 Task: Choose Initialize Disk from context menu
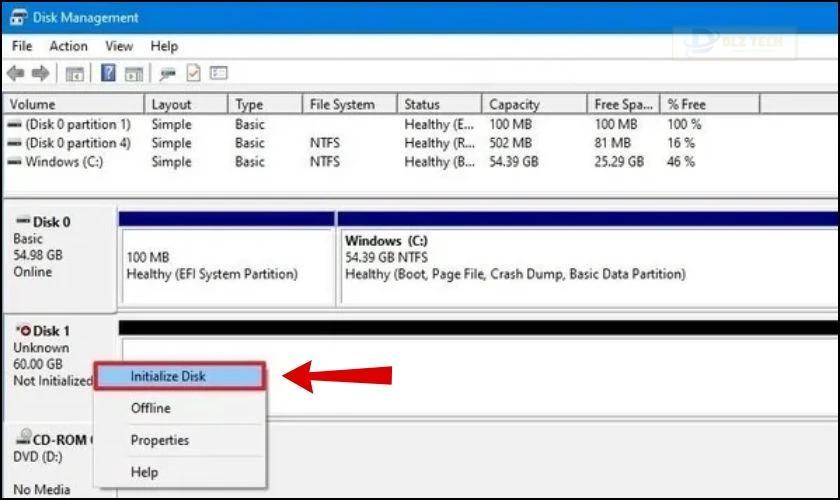(x=180, y=376)
